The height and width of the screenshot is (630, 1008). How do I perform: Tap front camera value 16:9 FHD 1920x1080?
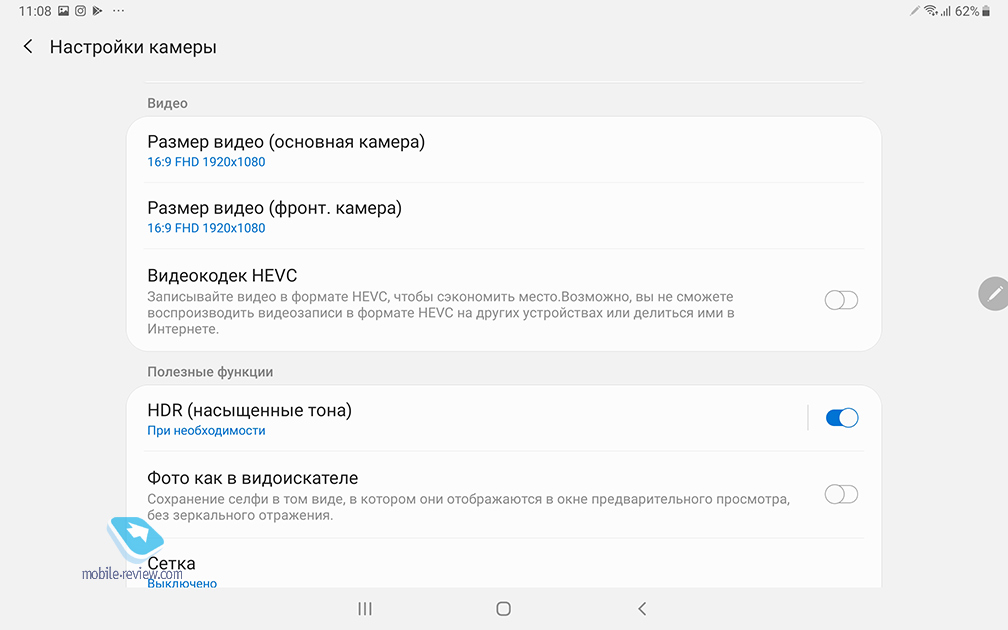pyautogui.click(x=206, y=228)
